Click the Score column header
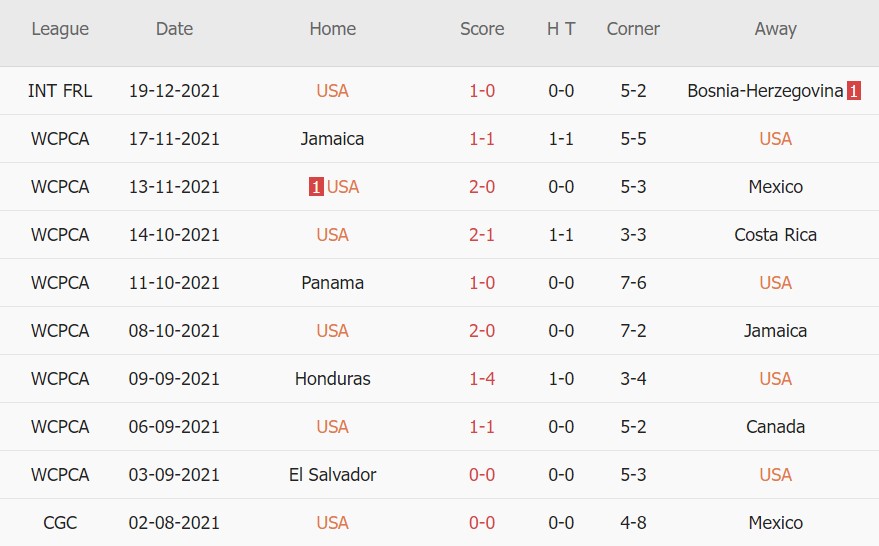Image resolution: width=879 pixels, height=546 pixels. pyautogui.click(x=482, y=29)
